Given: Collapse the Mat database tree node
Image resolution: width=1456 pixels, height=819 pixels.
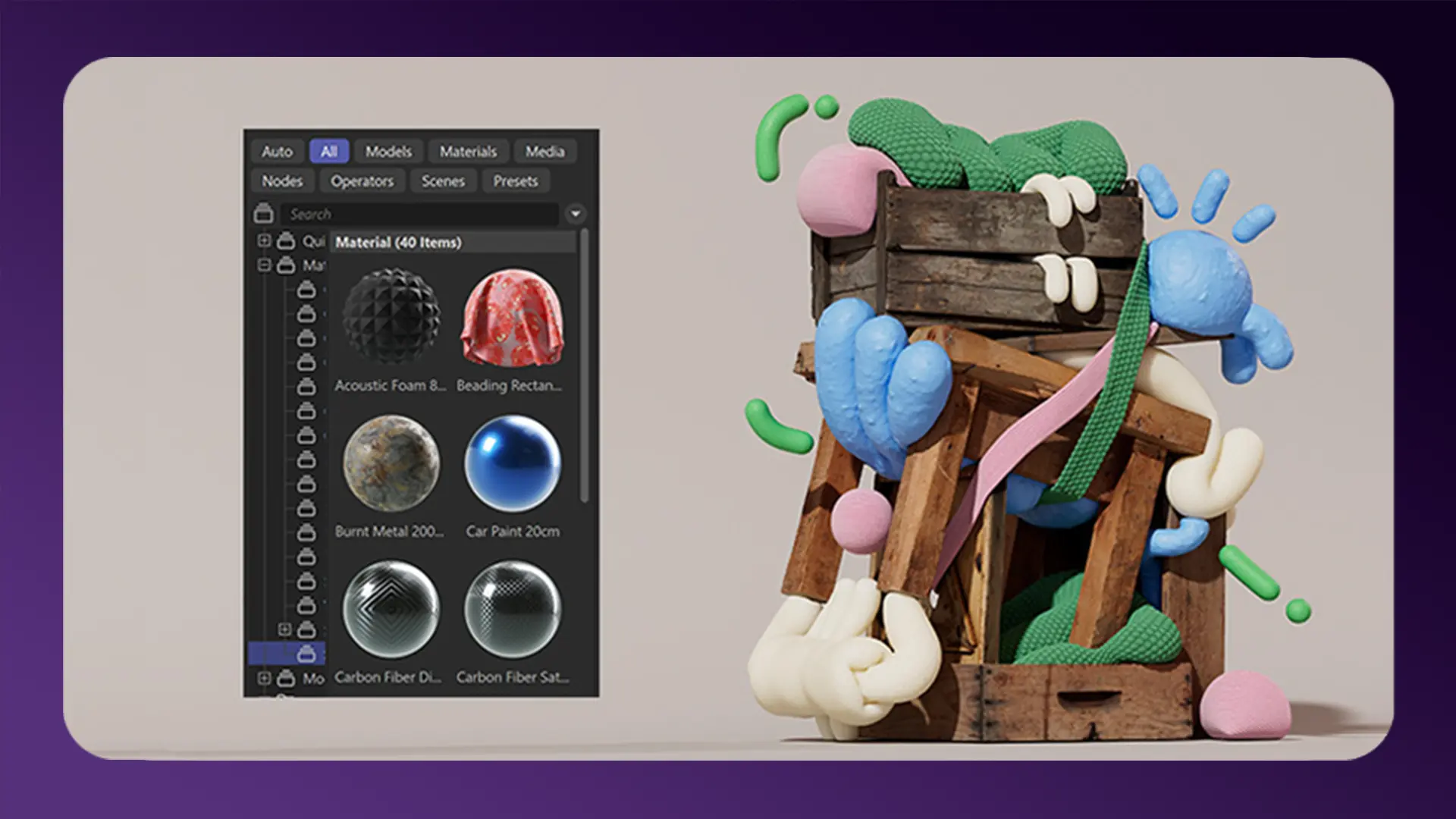Looking at the screenshot, I should pos(264,265).
